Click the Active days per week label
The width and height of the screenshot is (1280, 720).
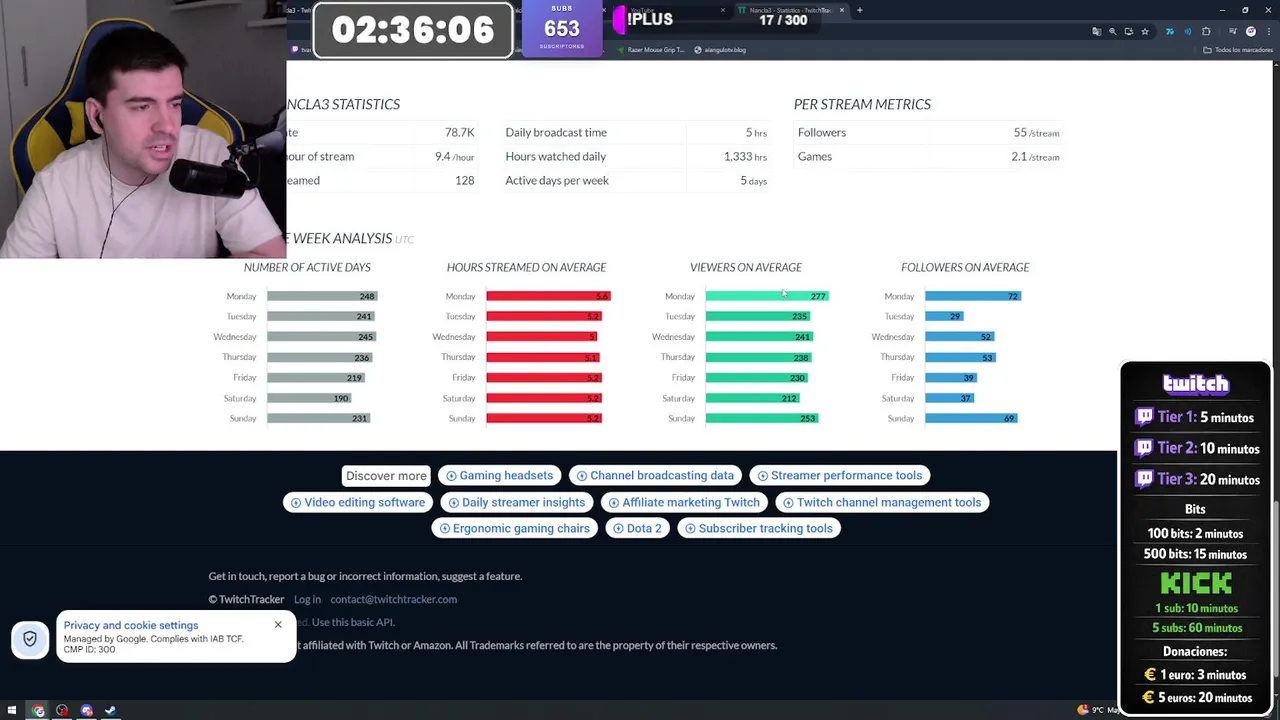(x=557, y=180)
